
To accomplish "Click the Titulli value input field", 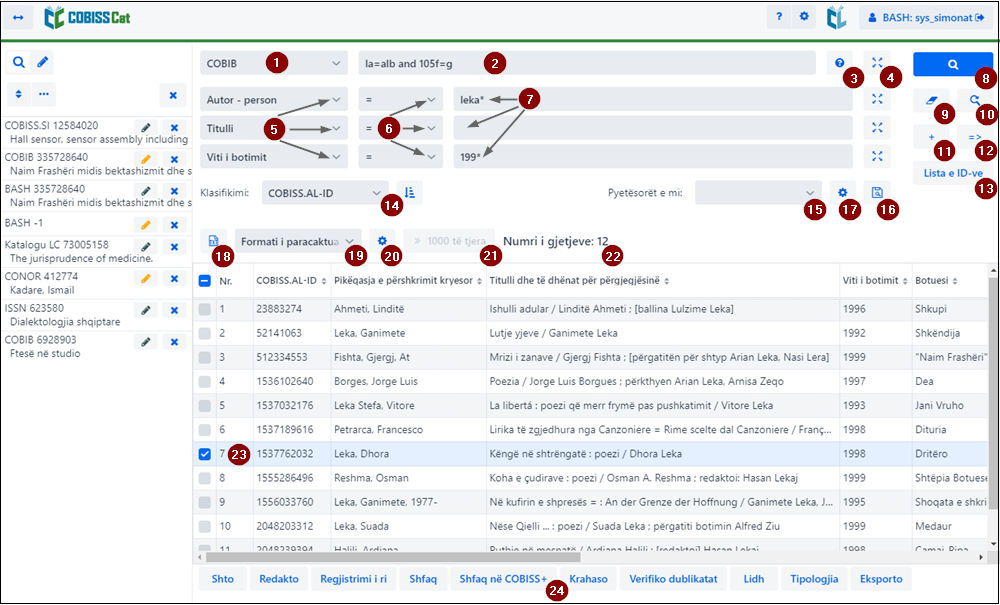I will coord(653,128).
